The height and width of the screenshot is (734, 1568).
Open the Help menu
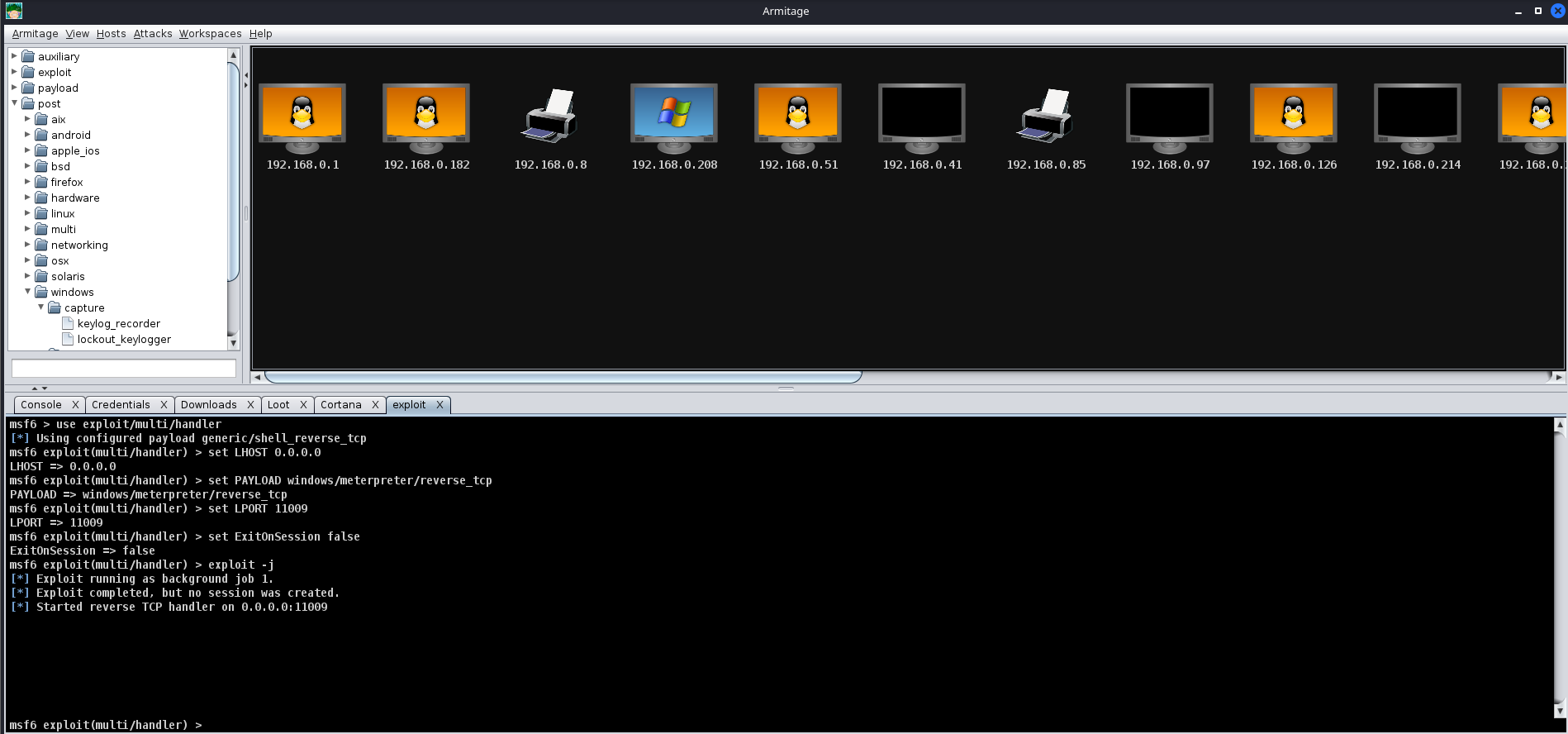click(x=260, y=34)
